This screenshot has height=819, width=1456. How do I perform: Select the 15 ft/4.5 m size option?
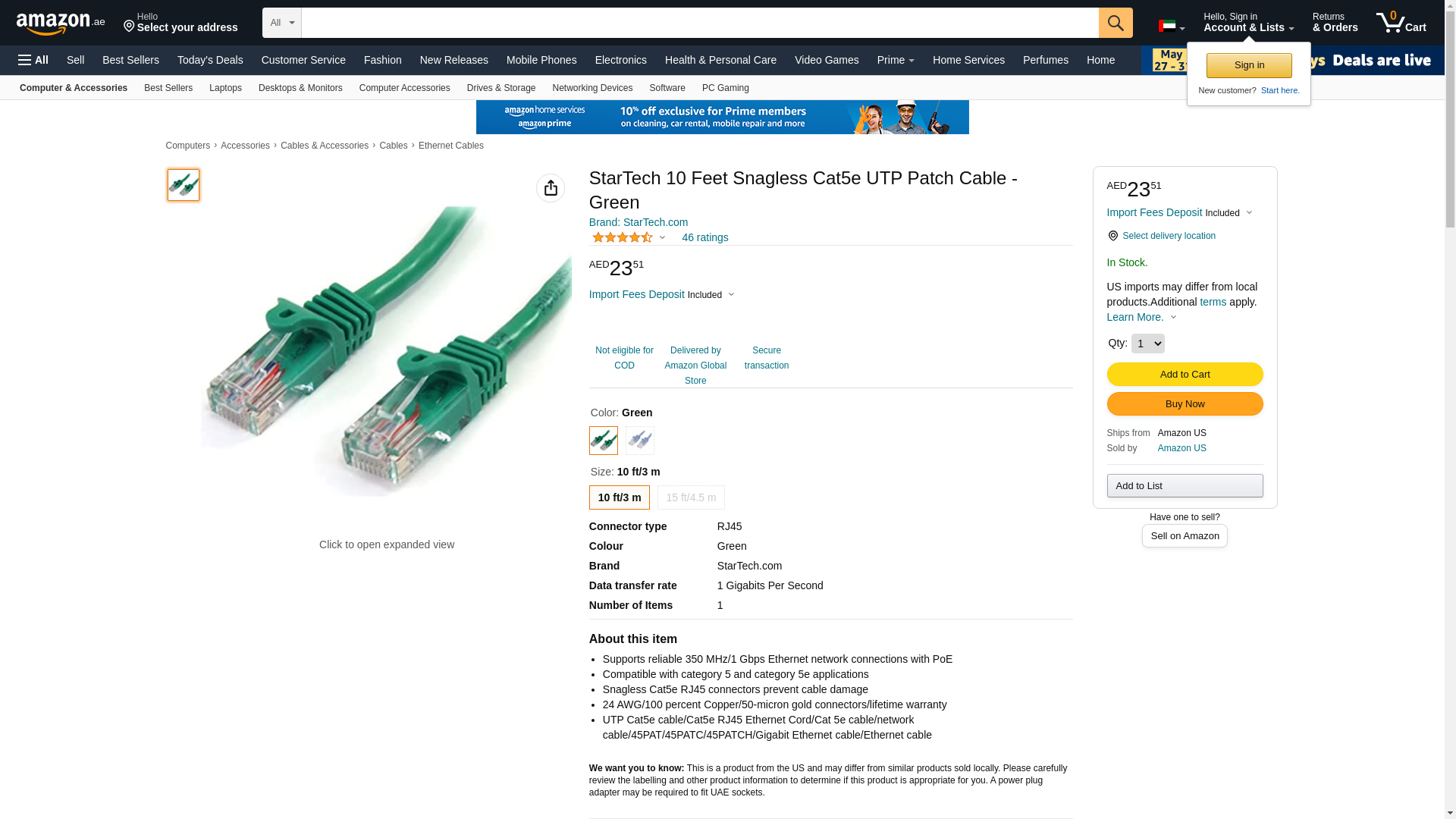pyautogui.click(x=691, y=497)
